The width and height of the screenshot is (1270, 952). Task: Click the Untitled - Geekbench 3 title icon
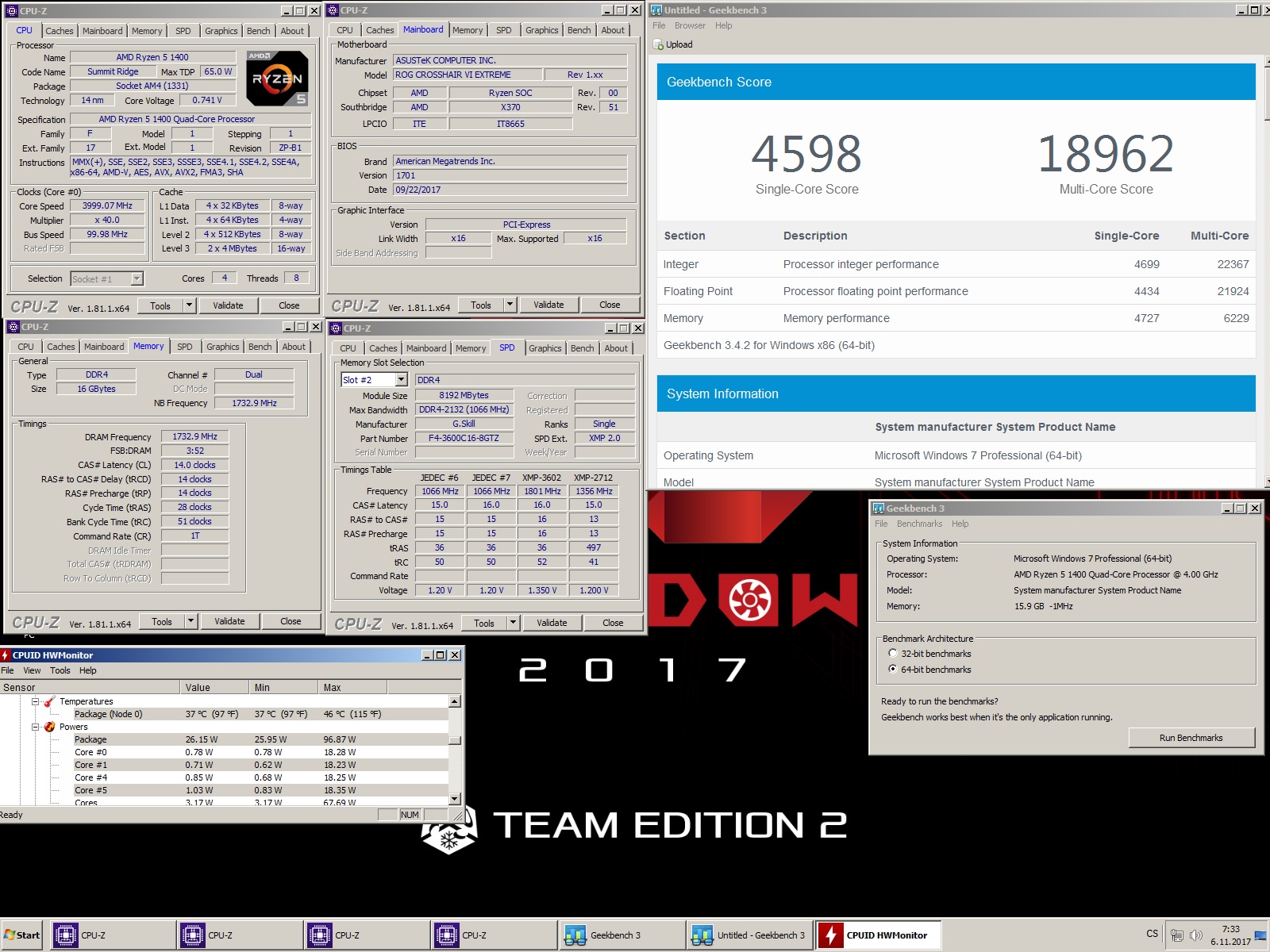[656, 10]
